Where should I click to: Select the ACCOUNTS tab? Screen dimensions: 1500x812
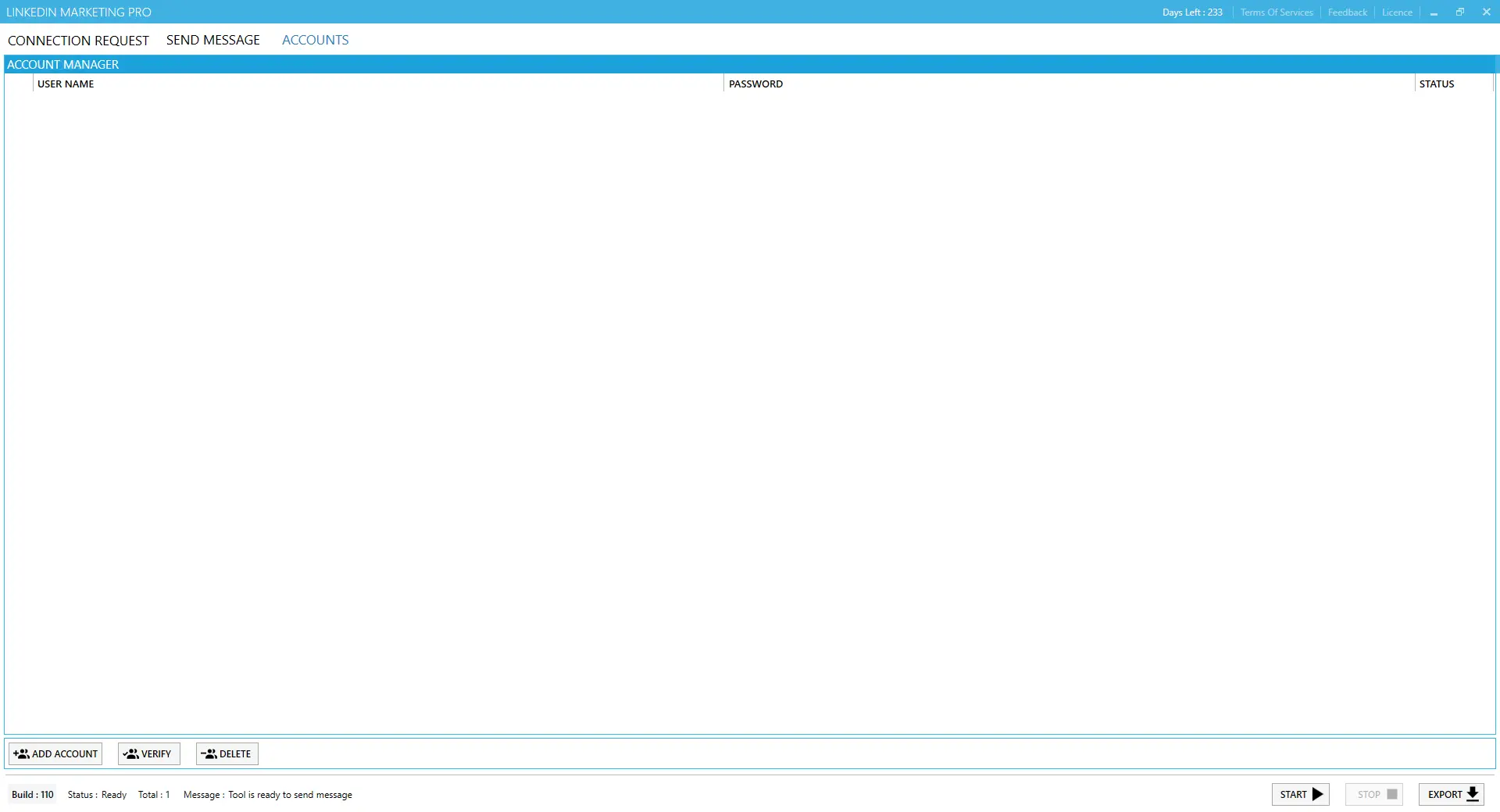[x=315, y=40]
